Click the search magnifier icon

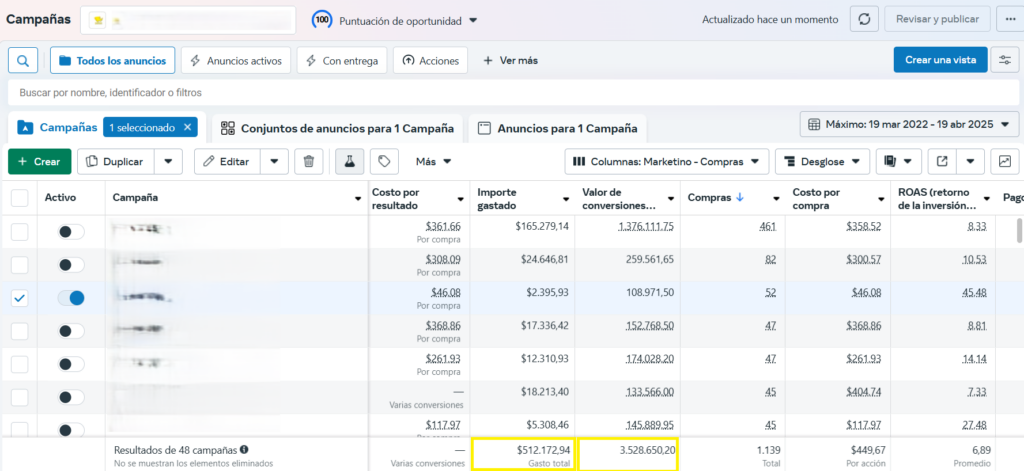click(x=23, y=61)
